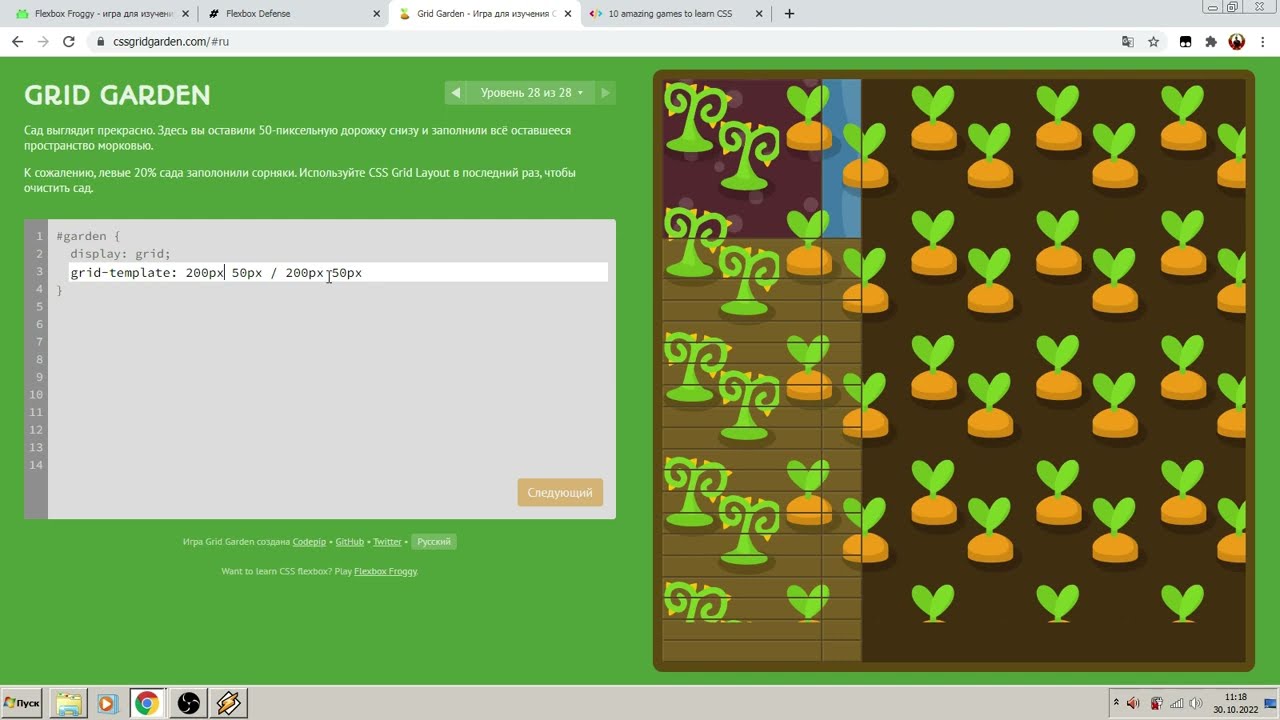
Task: Click the Chrome taskbar icon
Action: [147, 704]
